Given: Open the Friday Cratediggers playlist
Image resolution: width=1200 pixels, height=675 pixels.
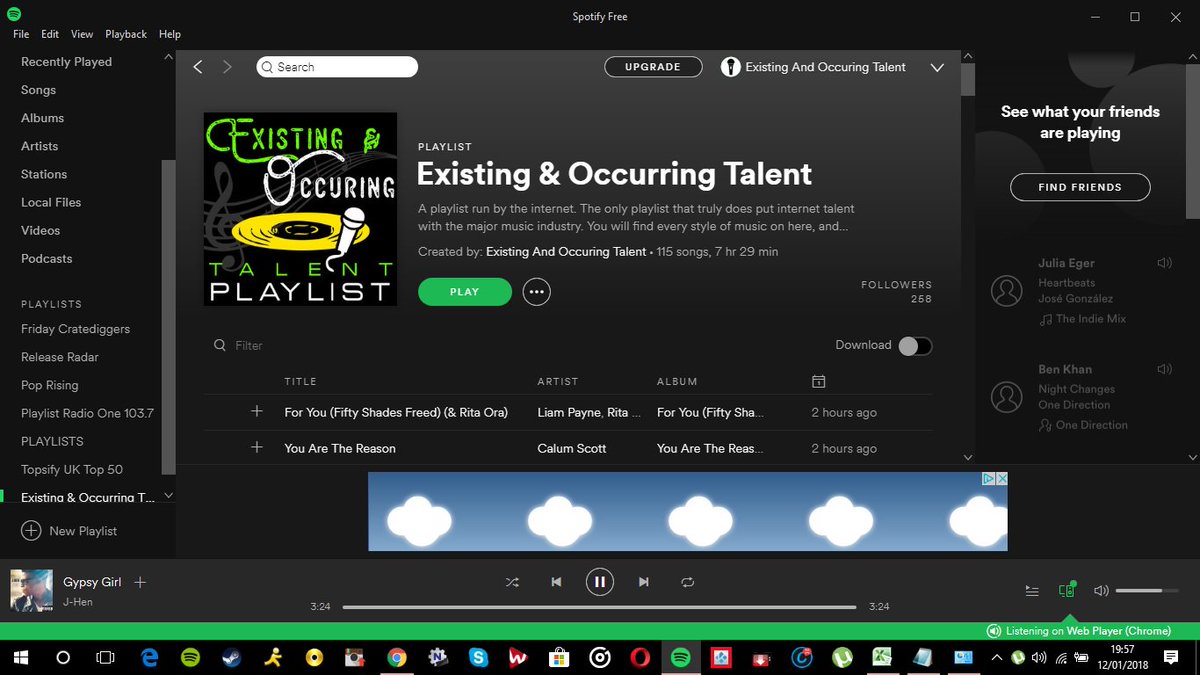Looking at the screenshot, I should coord(76,329).
